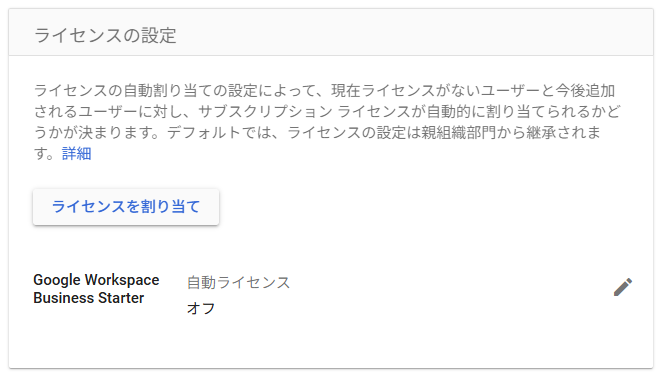This screenshot has width=662, height=378.
Task: Select the Google Workspace Business Starter label
Action: (x=96, y=289)
